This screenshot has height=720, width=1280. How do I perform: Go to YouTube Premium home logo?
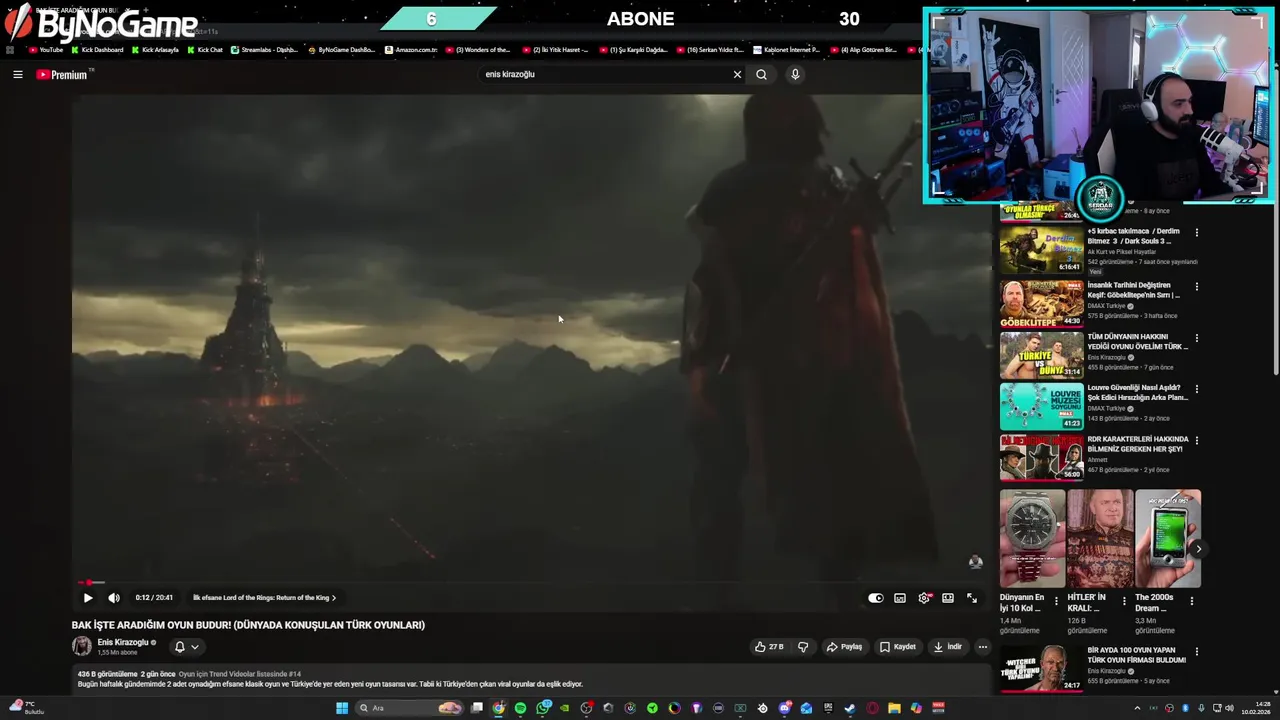pyautogui.click(x=62, y=75)
